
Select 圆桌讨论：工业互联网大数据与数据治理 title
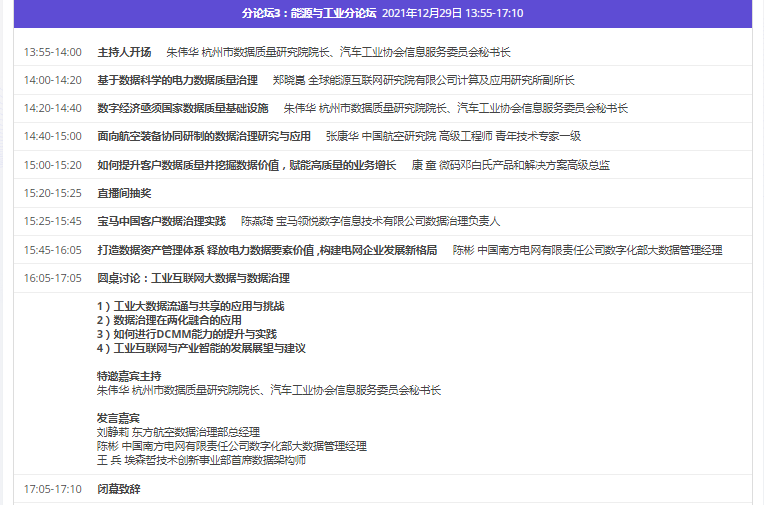point(193,278)
